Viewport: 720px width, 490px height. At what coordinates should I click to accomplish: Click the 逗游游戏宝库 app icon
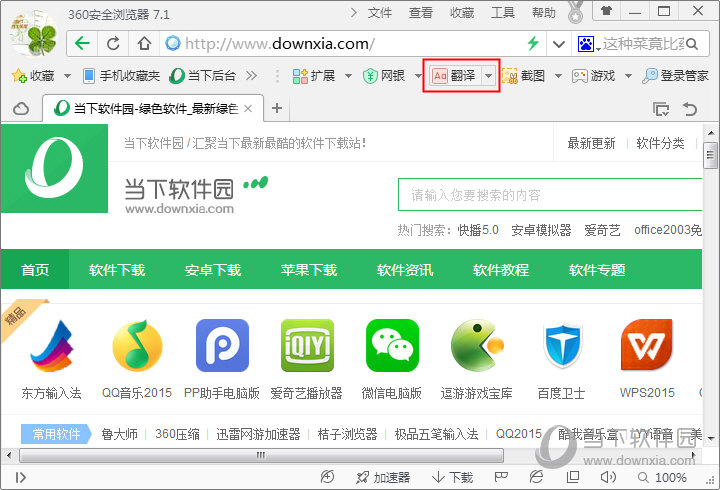[478, 345]
